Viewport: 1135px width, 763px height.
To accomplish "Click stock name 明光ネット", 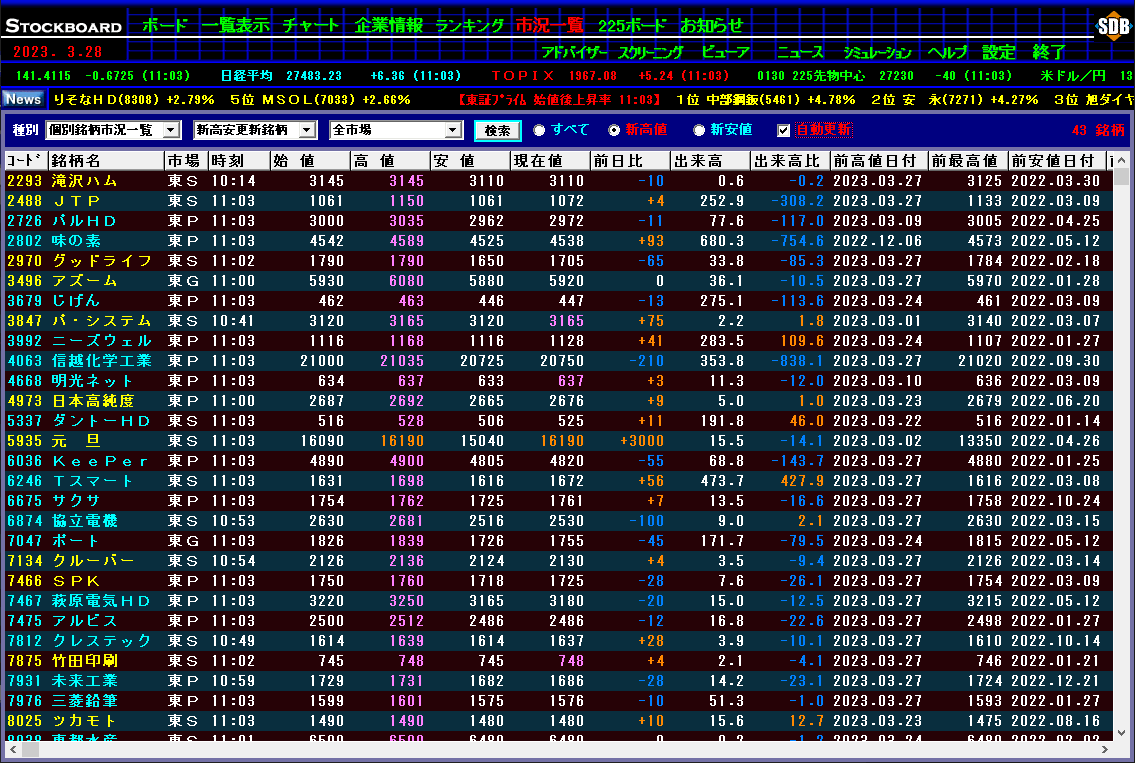I will tap(93, 381).
